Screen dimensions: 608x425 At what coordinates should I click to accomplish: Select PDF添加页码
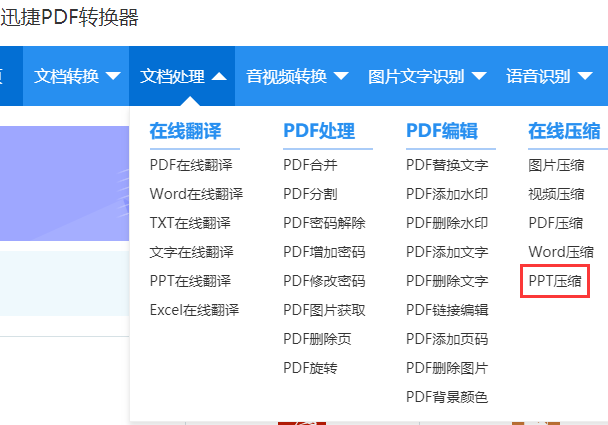447,339
